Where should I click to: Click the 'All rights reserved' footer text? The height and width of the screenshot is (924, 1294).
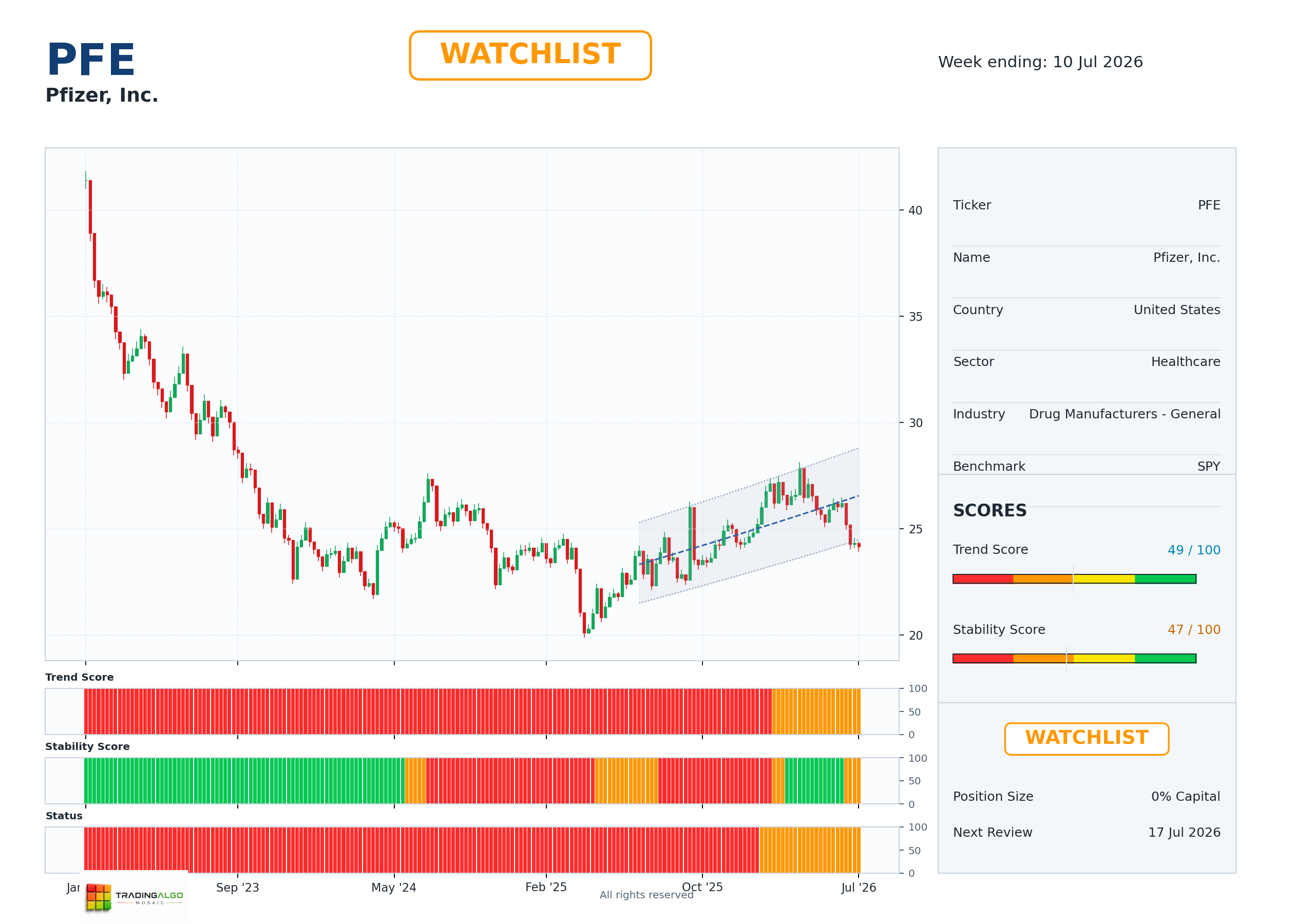pyautogui.click(x=646, y=895)
